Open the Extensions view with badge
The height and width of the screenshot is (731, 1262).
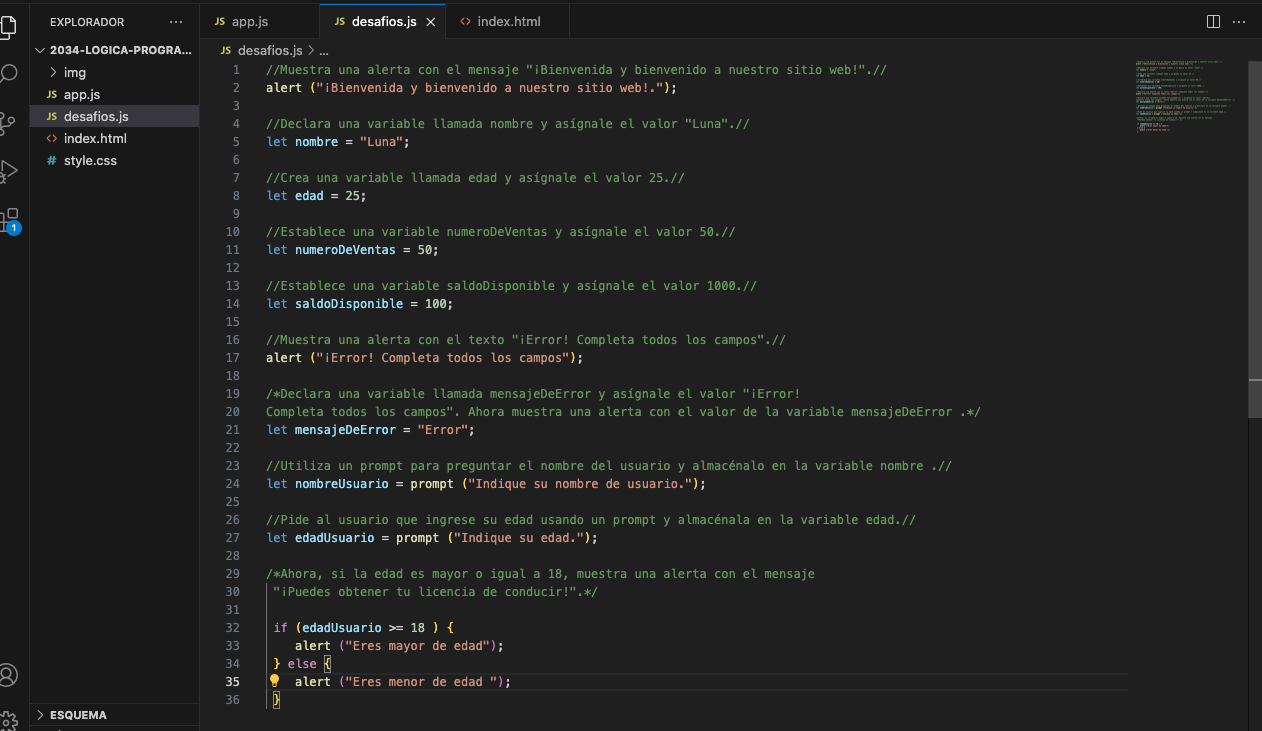tap(9, 220)
